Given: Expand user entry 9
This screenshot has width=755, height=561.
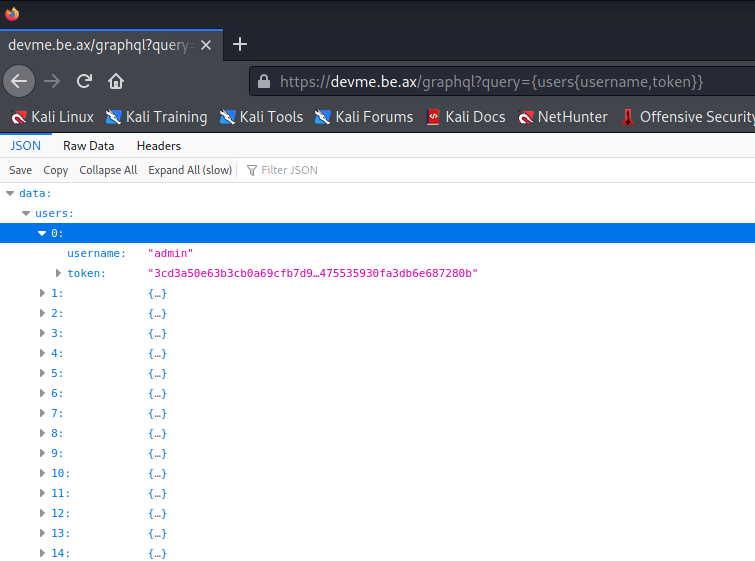Looking at the screenshot, I should click(x=42, y=453).
